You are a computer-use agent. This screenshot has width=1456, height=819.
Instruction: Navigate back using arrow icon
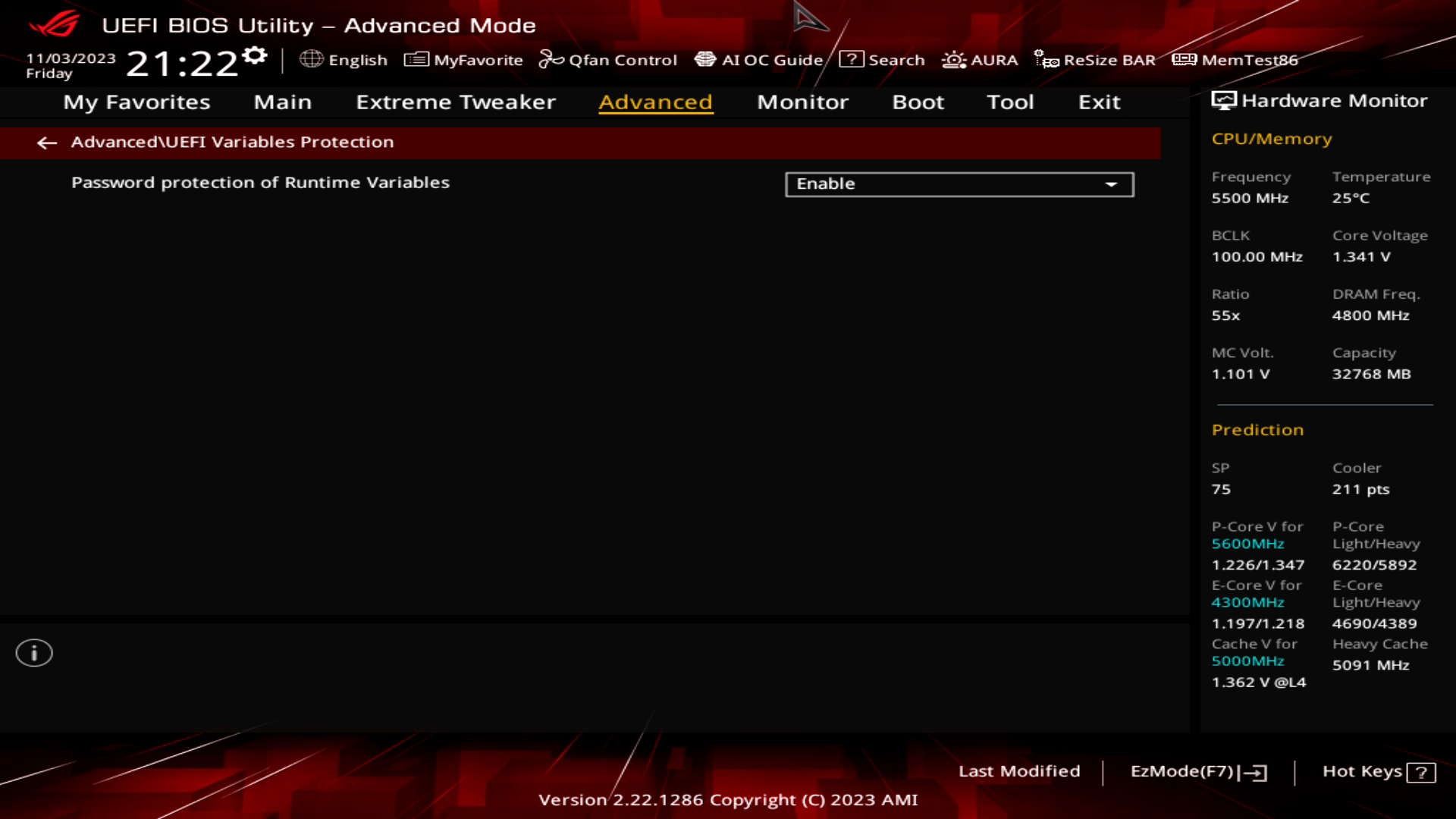click(x=46, y=141)
